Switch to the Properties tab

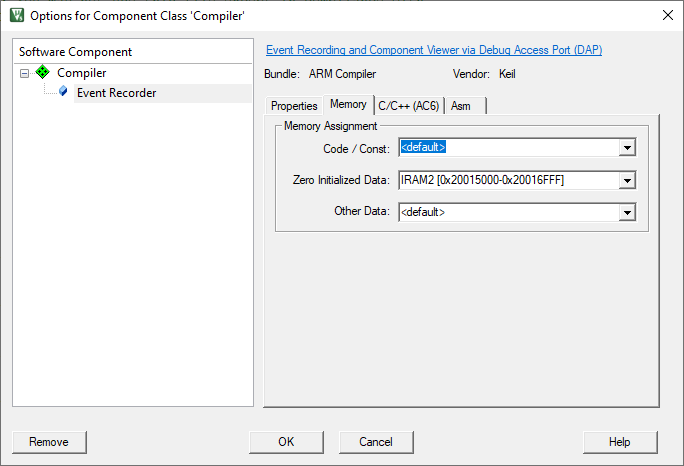[x=294, y=106]
